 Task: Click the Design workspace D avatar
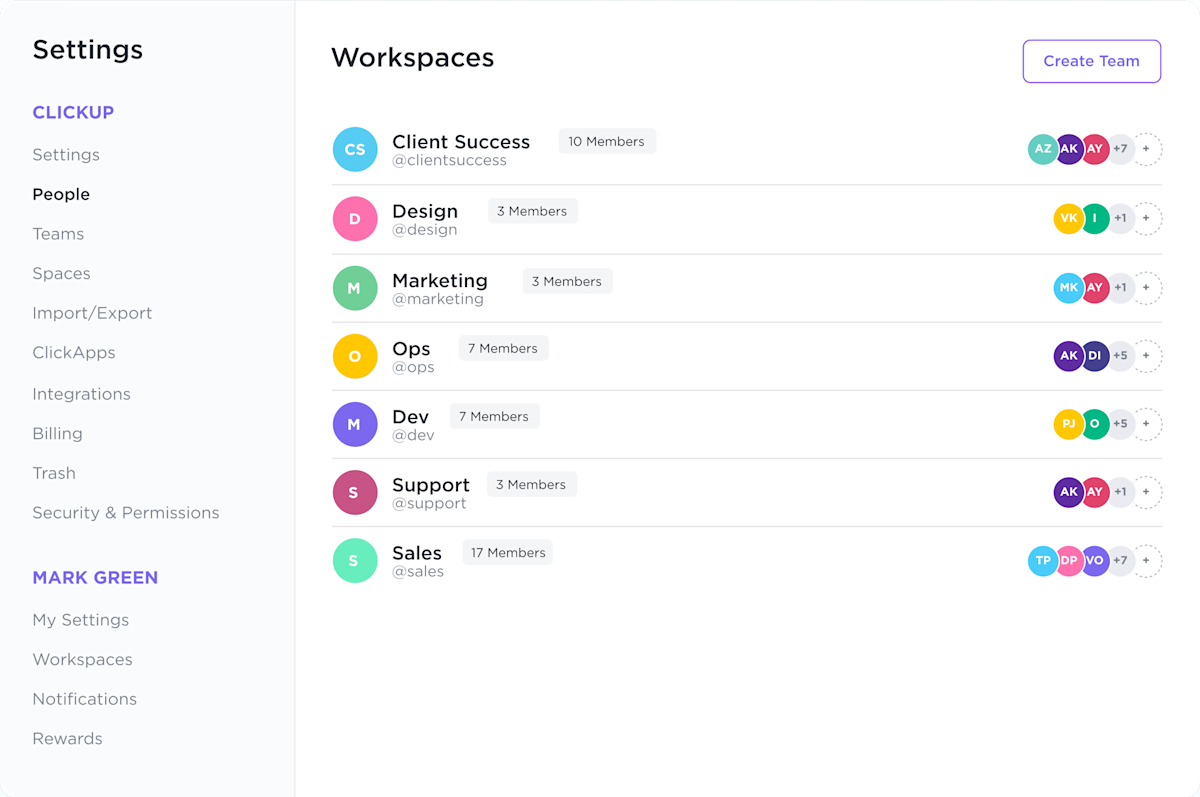355,219
